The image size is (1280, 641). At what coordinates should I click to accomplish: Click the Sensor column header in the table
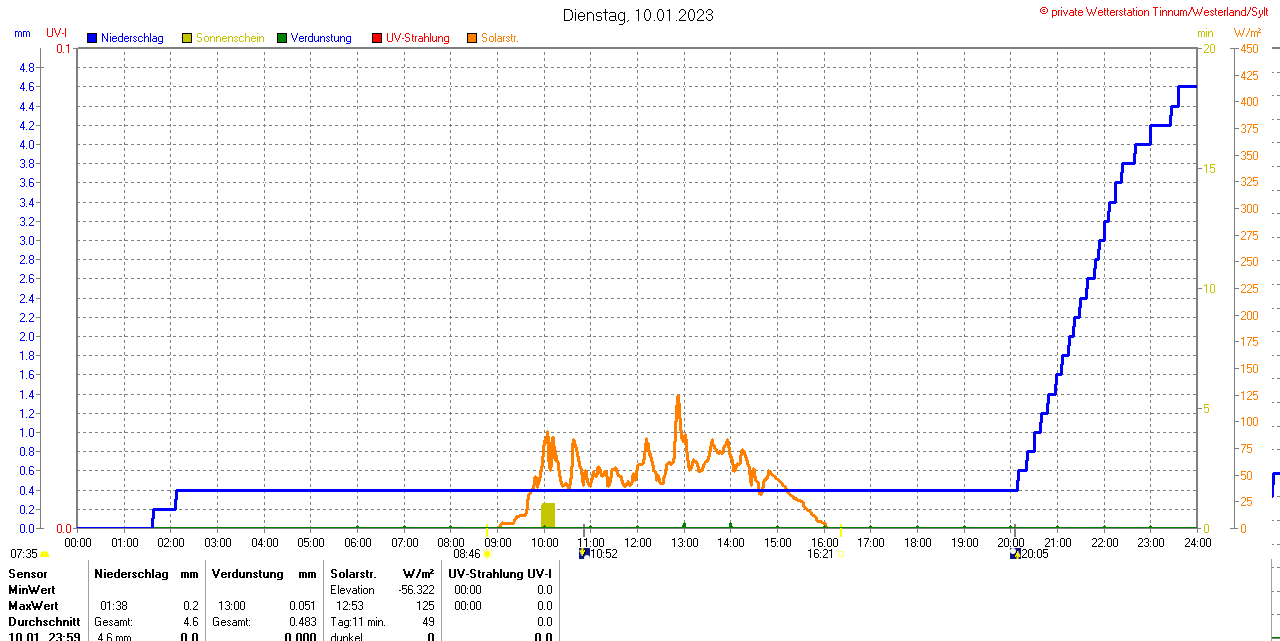click(x=28, y=574)
